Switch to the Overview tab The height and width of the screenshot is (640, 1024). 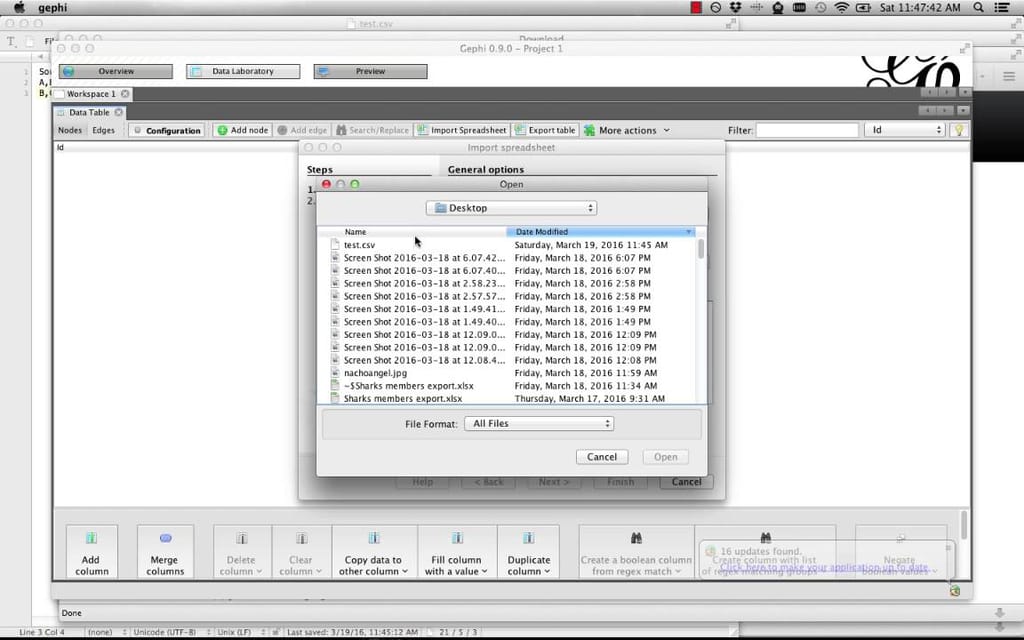tap(116, 71)
